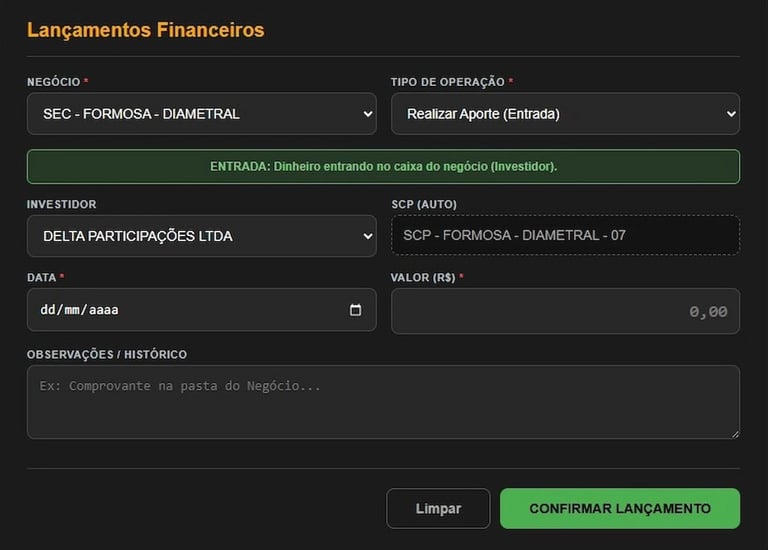Expand the Tipo de Operação dropdown

[565, 114]
